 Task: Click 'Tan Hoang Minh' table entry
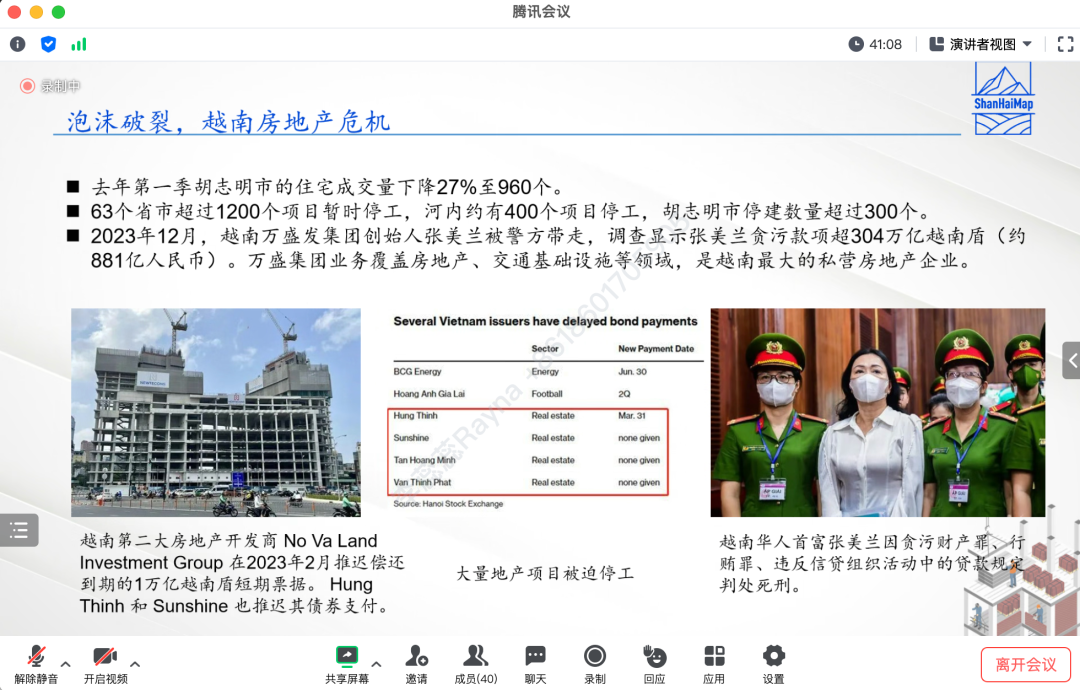click(x=424, y=460)
